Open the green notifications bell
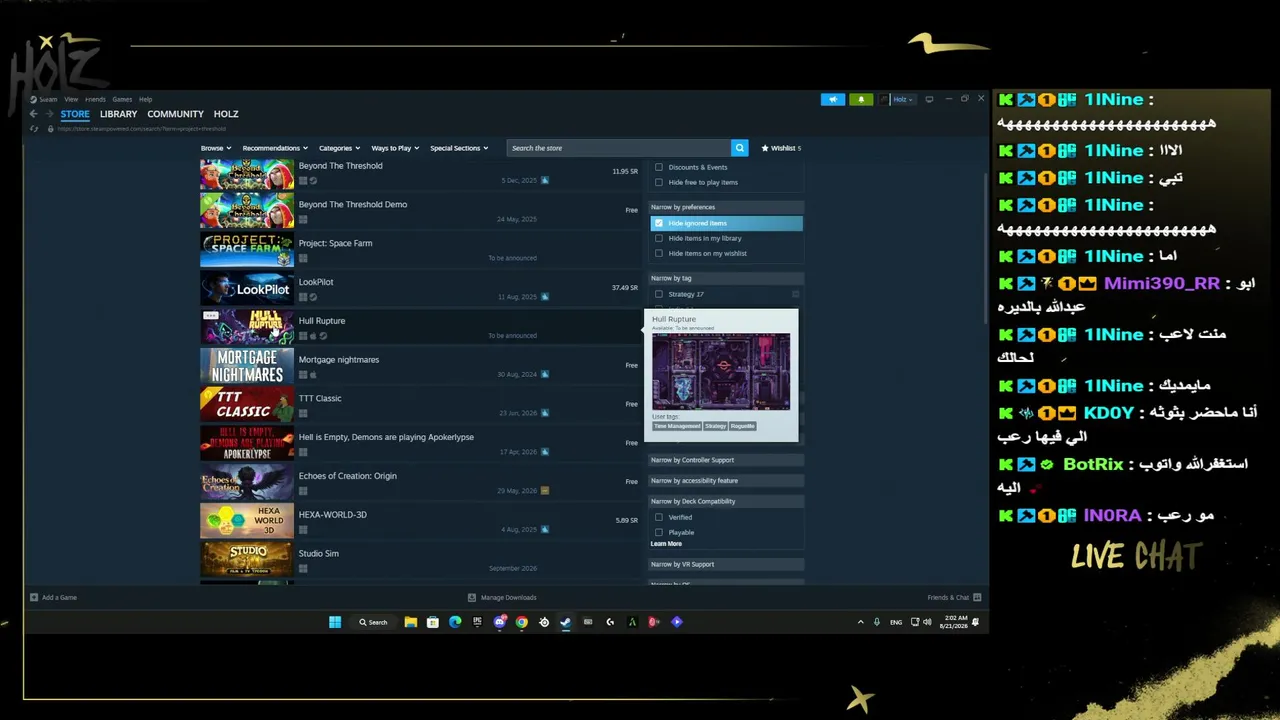 (861, 99)
